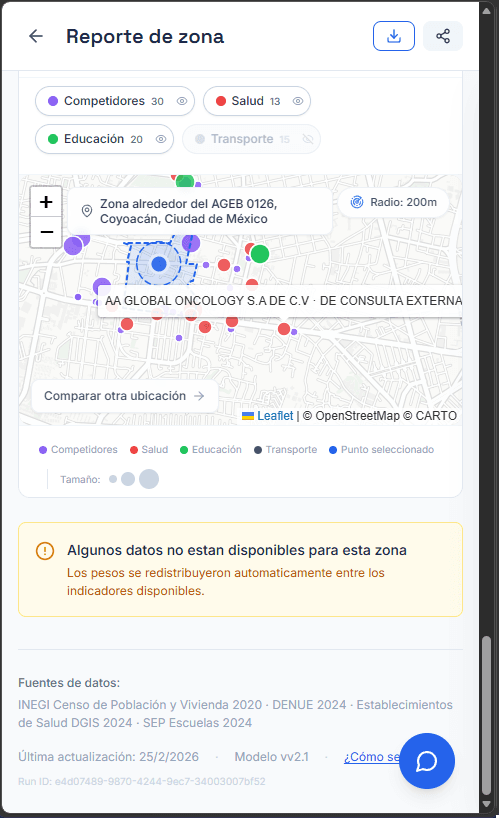Click the green Educación chip dot
This screenshot has height=818, width=499.
click(x=53, y=139)
